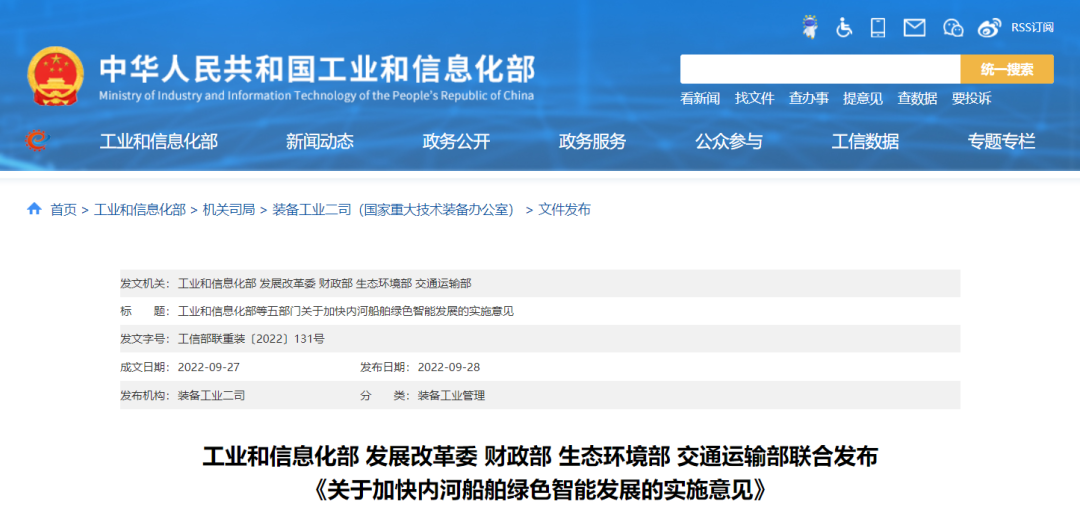Open the RSS订阅 link

pos(1032,28)
